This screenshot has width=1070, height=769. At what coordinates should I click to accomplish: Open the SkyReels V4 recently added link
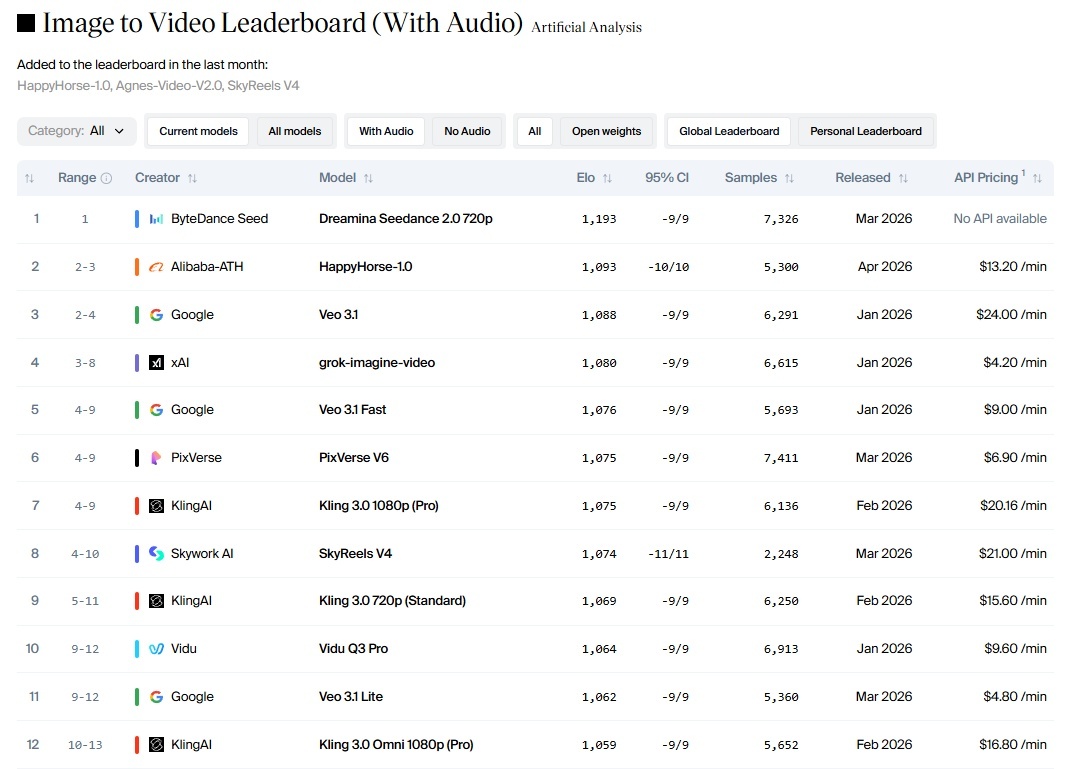pos(263,86)
